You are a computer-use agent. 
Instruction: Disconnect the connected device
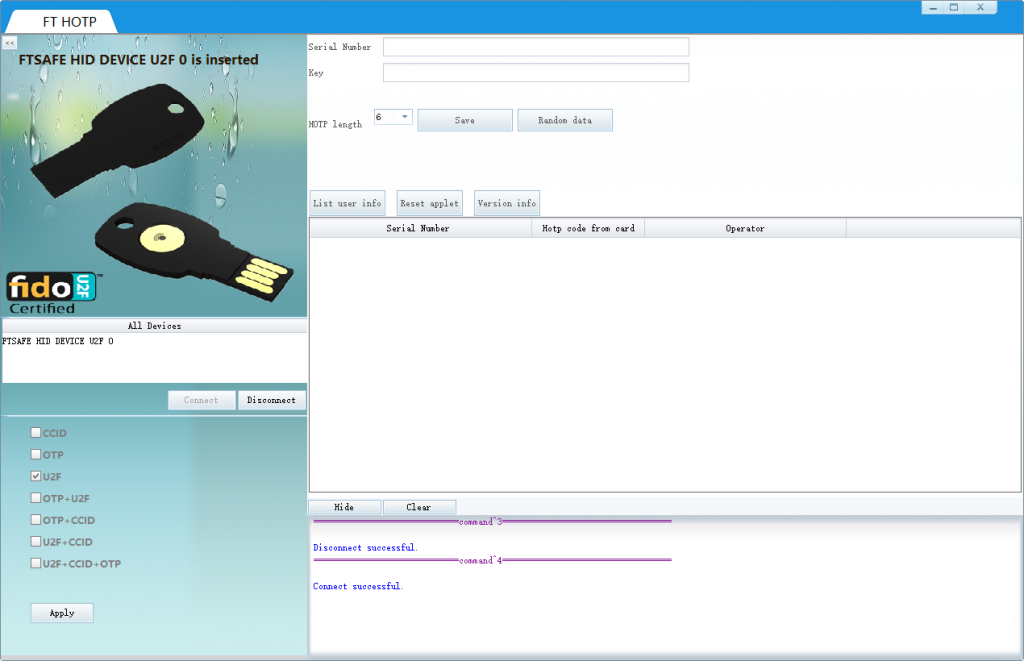pos(271,399)
